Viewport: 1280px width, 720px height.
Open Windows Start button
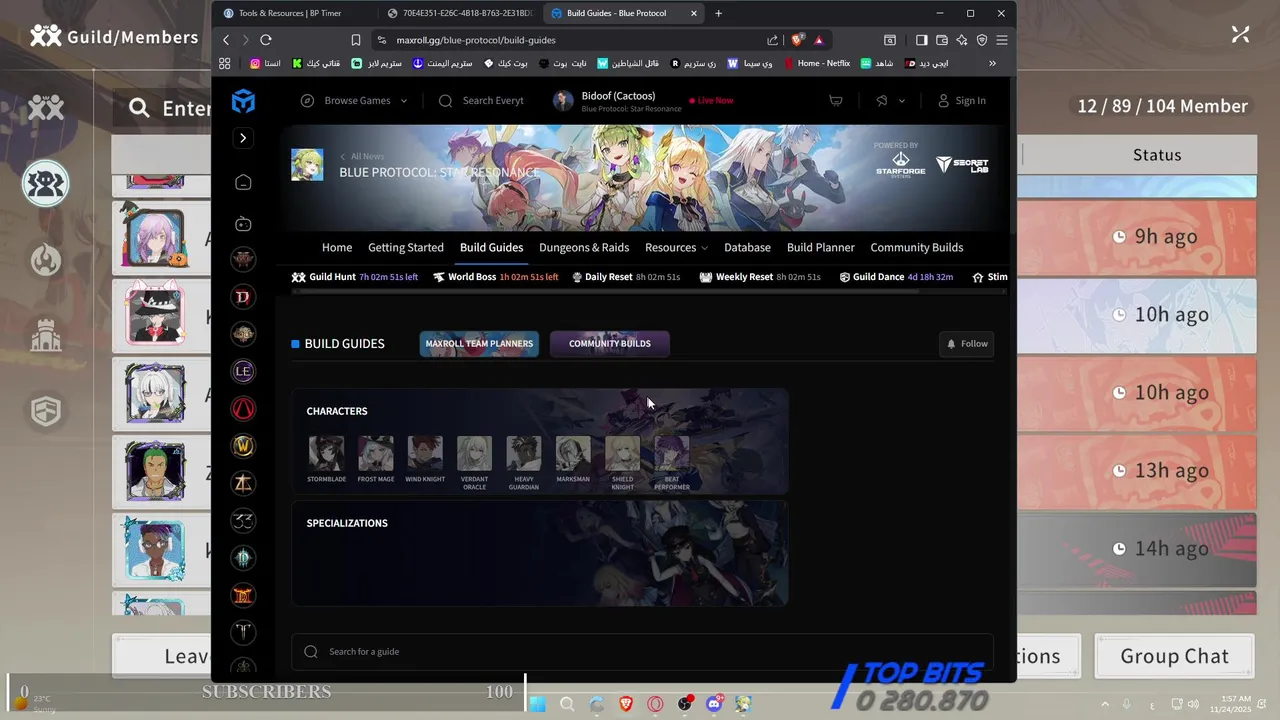tap(538, 704)
